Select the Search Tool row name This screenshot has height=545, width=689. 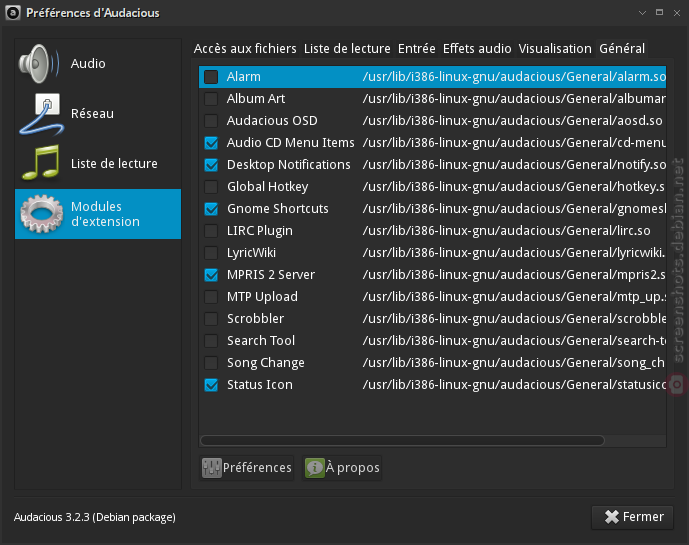tap(261, 341)
